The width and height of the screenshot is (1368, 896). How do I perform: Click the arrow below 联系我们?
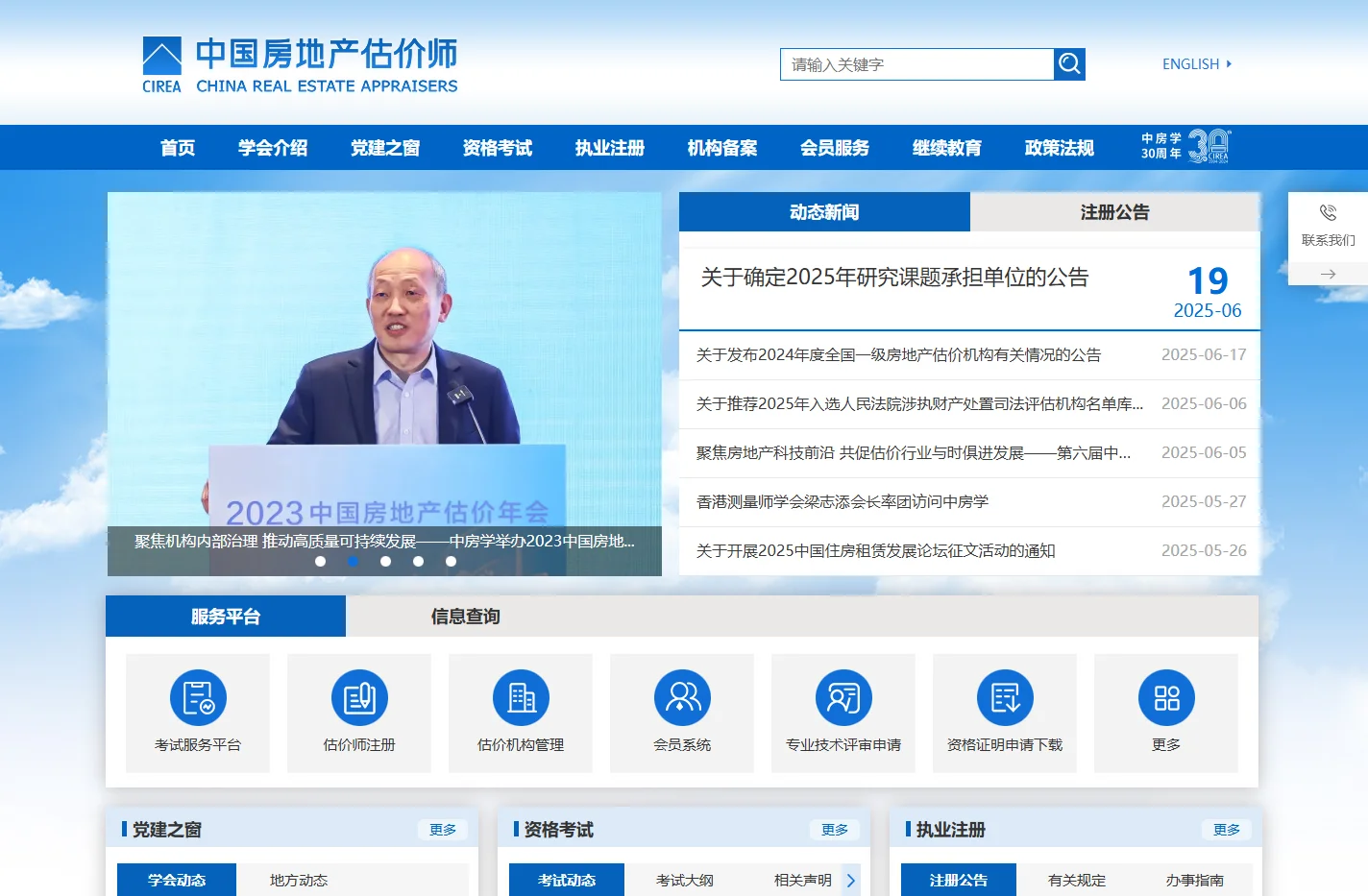1328,275
